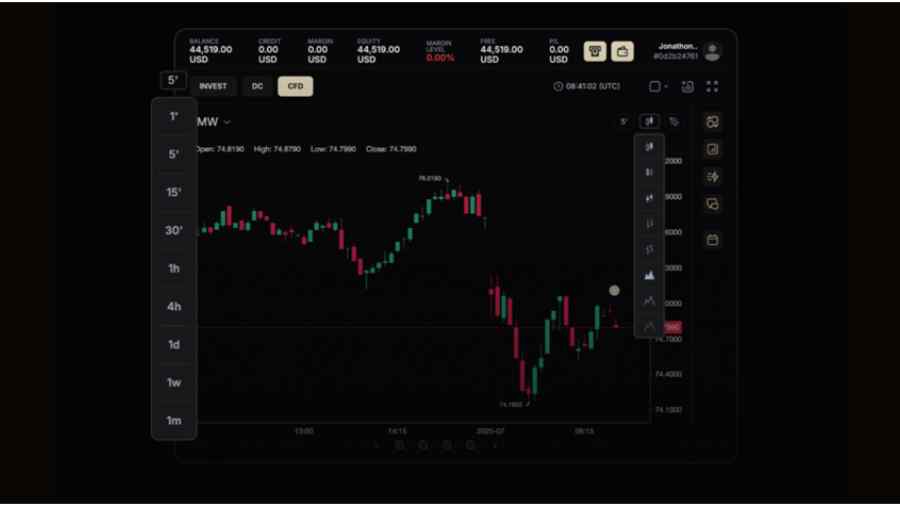Toggle the chart type selector button
The width and height of the screenshot is (900, 506).
[x=649, y=122]
